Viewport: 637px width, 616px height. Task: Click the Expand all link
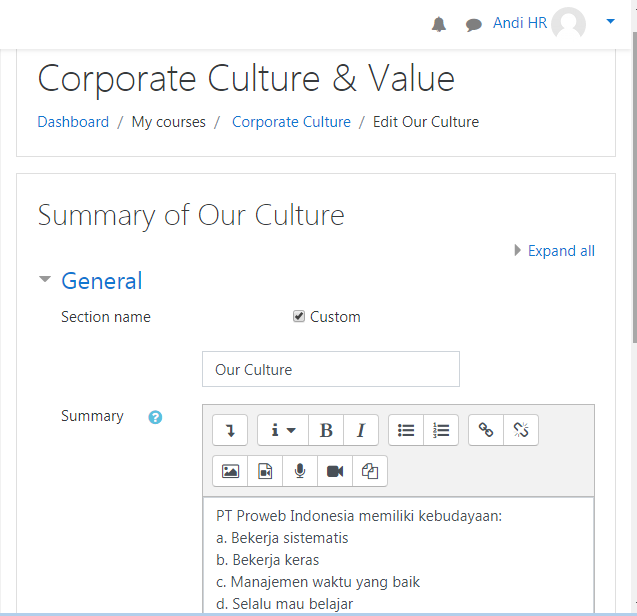tap(561, 251)
